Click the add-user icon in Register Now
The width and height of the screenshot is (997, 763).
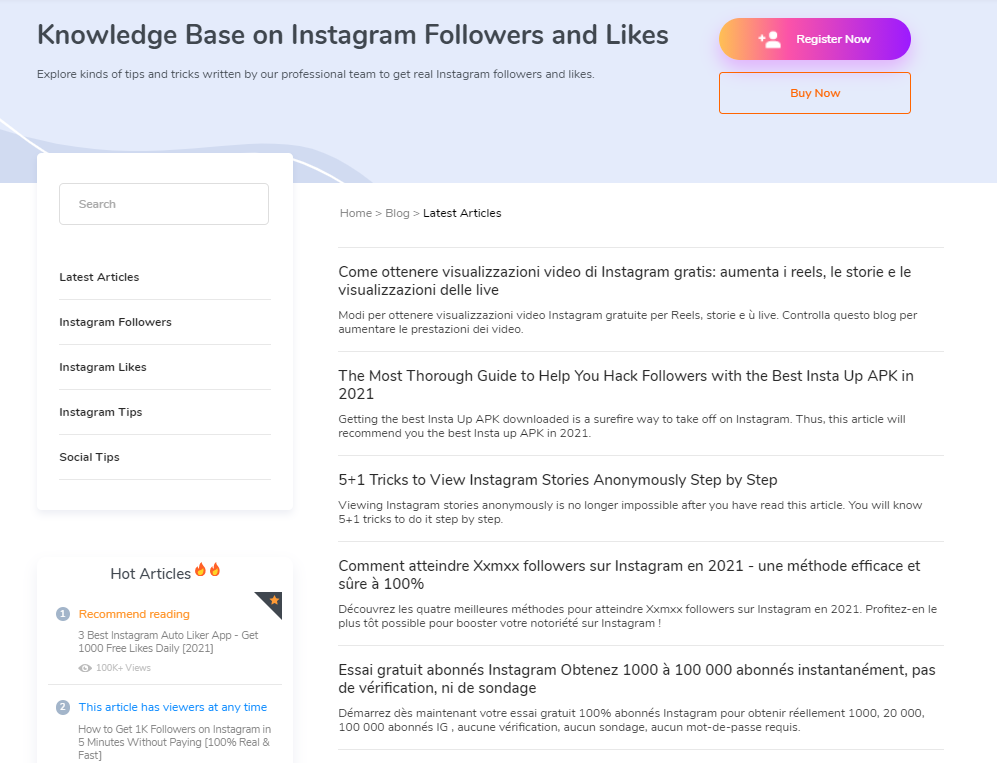tap(769, 39)
